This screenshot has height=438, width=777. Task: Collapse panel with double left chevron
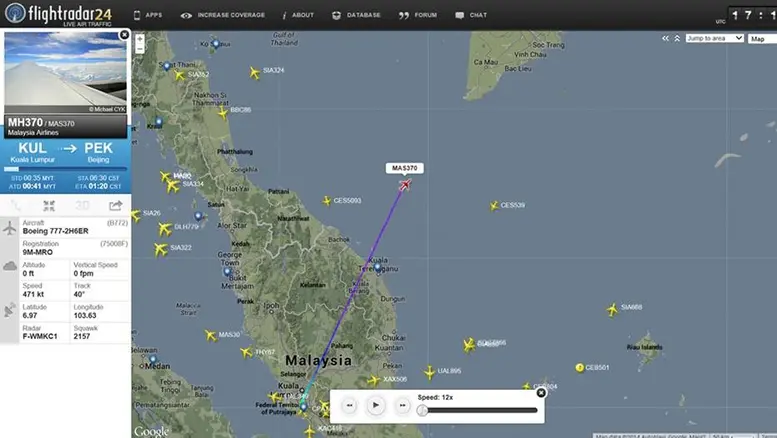(x=666, y=38)
